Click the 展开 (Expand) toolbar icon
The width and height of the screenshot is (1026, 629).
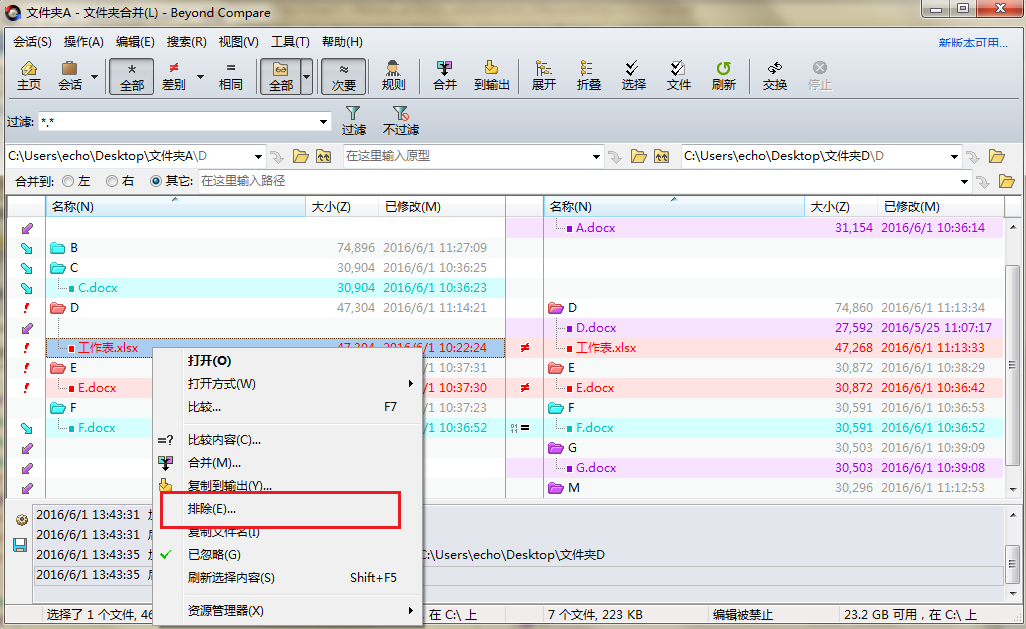(543, 75)
